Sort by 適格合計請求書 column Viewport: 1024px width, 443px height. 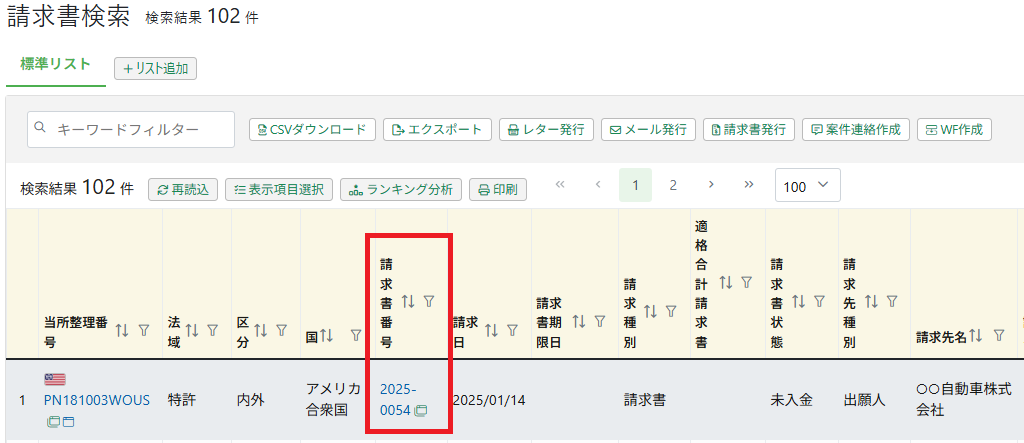coord(726,282)
